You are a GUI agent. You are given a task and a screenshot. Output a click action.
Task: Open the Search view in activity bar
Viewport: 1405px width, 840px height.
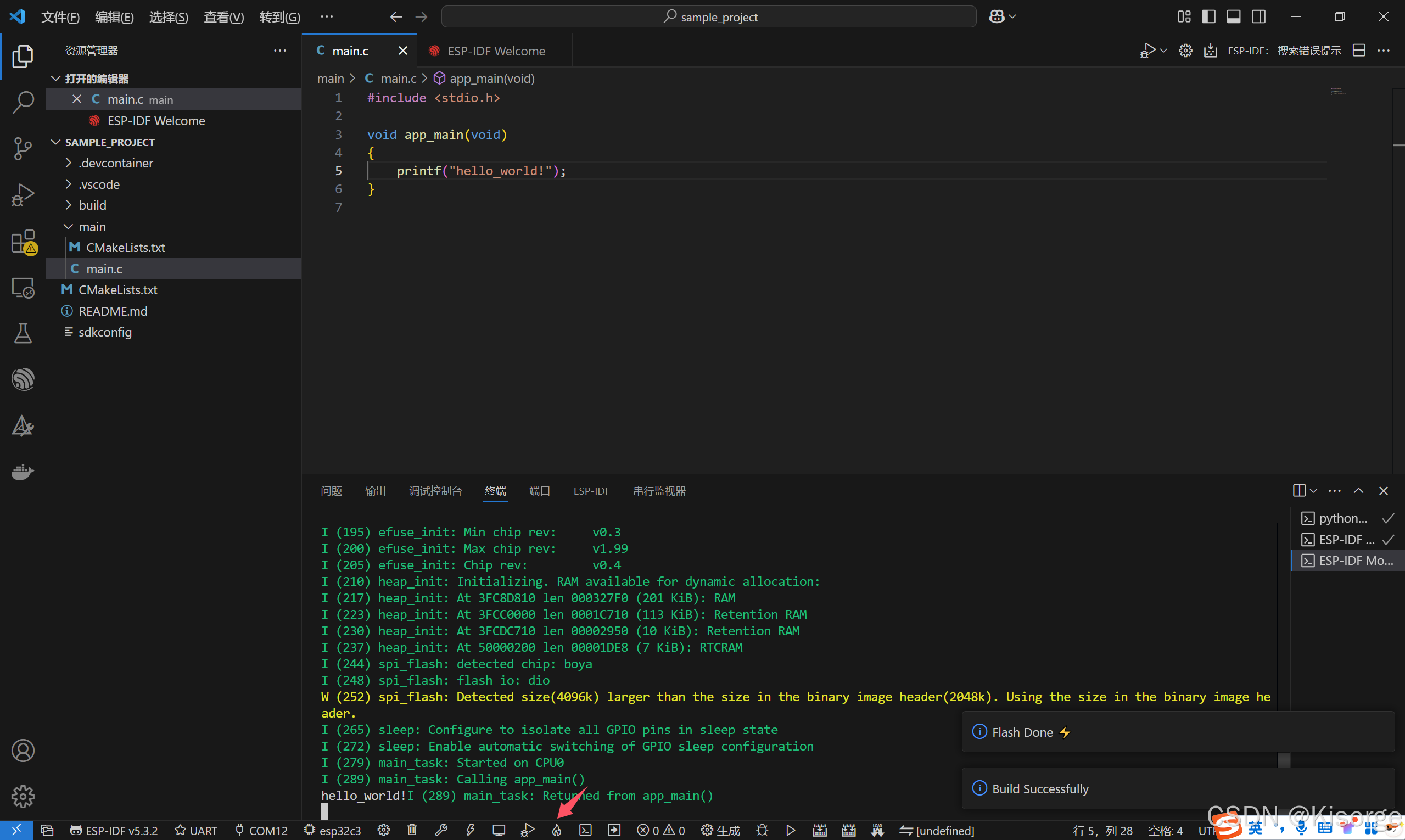(23, 103)
